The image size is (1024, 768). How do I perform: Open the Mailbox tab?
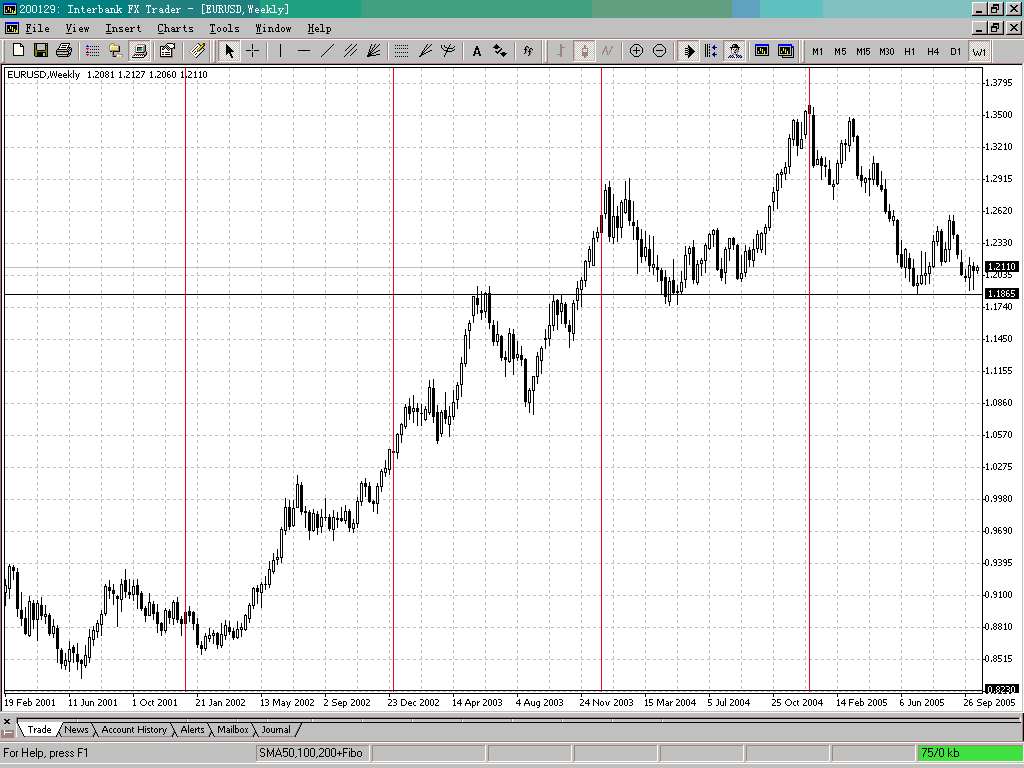pos(232,729)
